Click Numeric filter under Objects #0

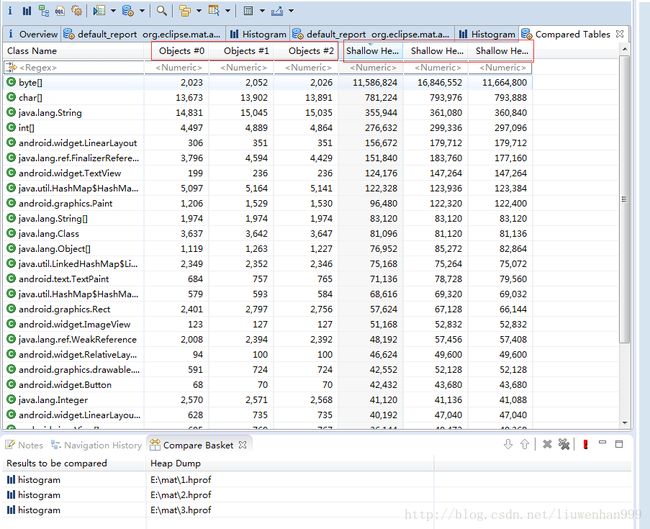[x=177, y=68]
